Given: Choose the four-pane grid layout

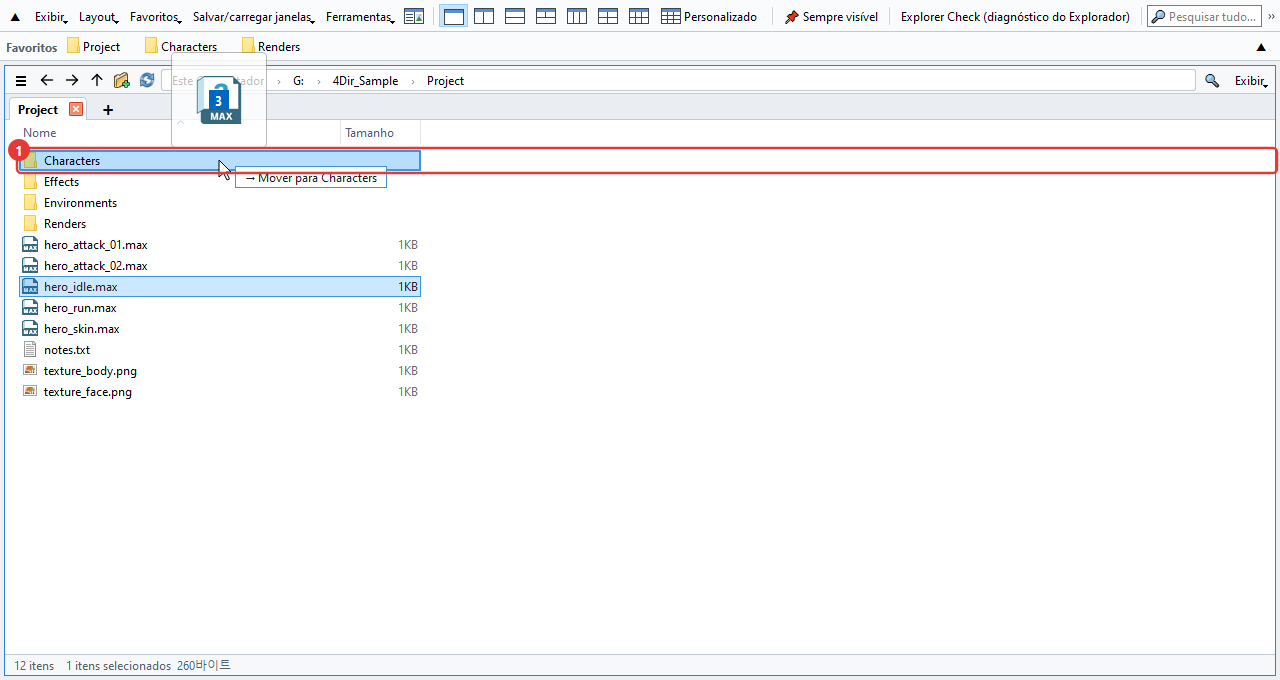Looking at the screenshot, I should tap(608, 17).
